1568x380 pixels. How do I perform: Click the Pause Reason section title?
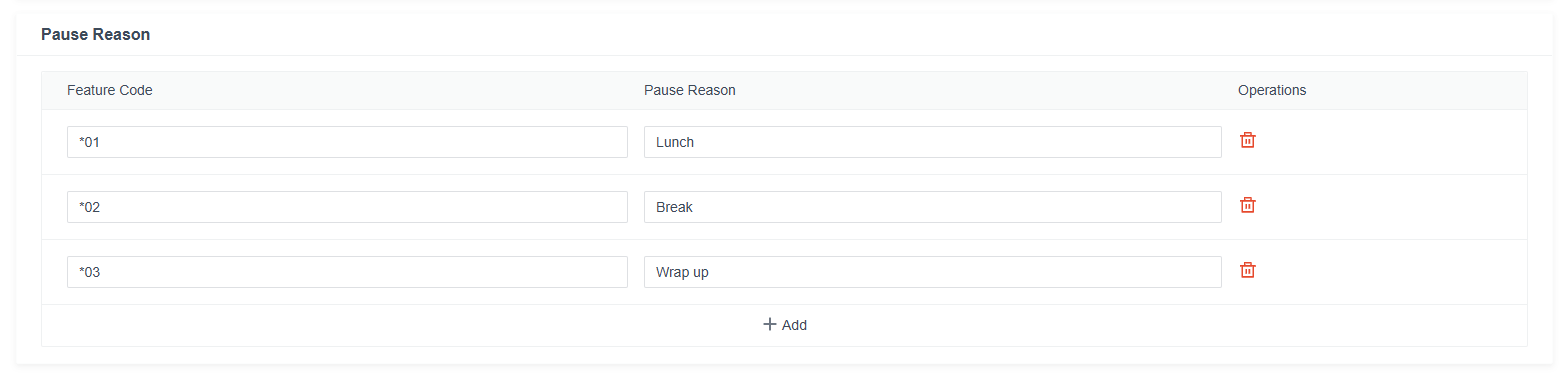(x=95, y=34)
